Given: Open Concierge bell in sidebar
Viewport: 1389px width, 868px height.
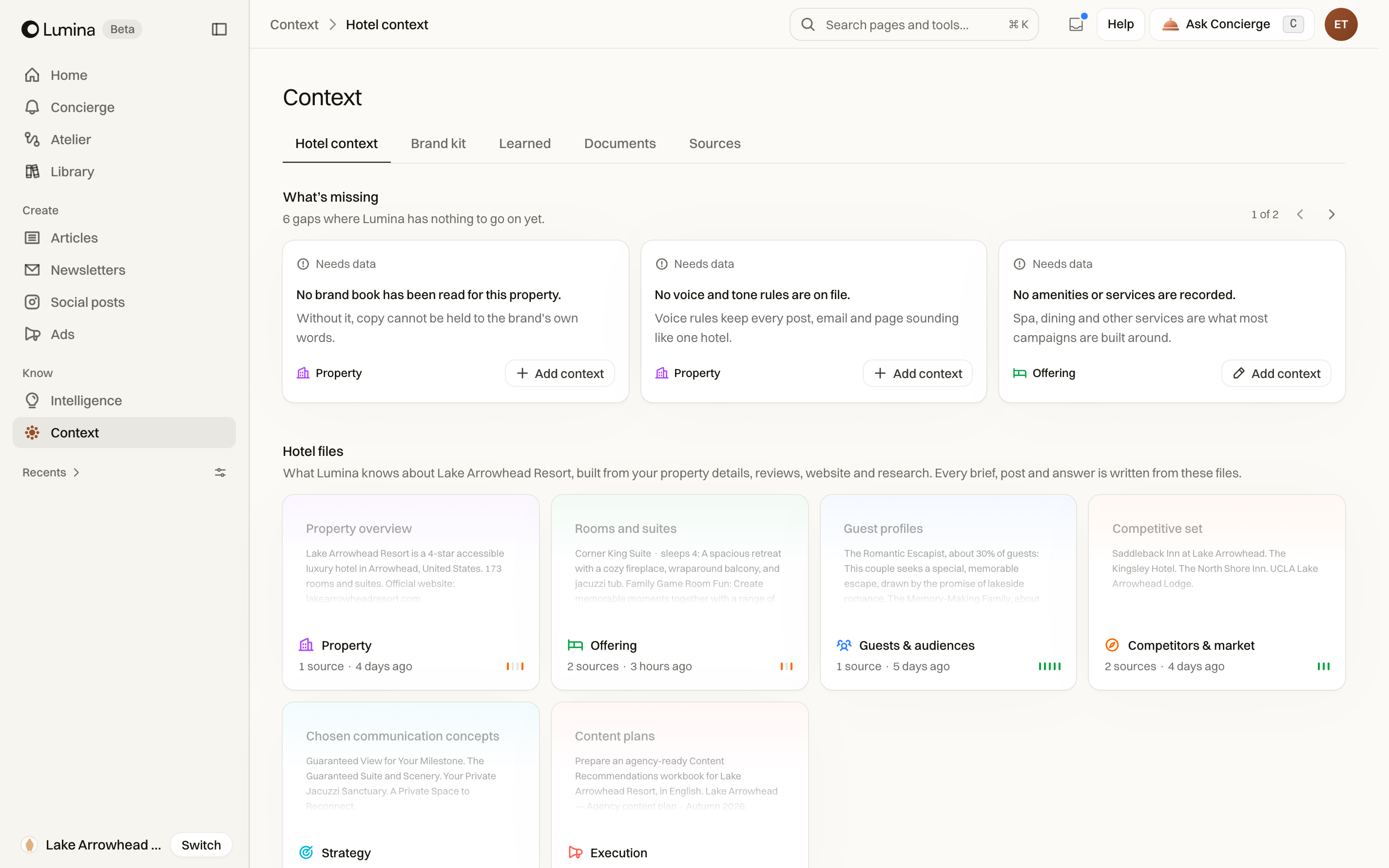Looking at the screenshot, I should pyautogui.click(x=124, y=107).
